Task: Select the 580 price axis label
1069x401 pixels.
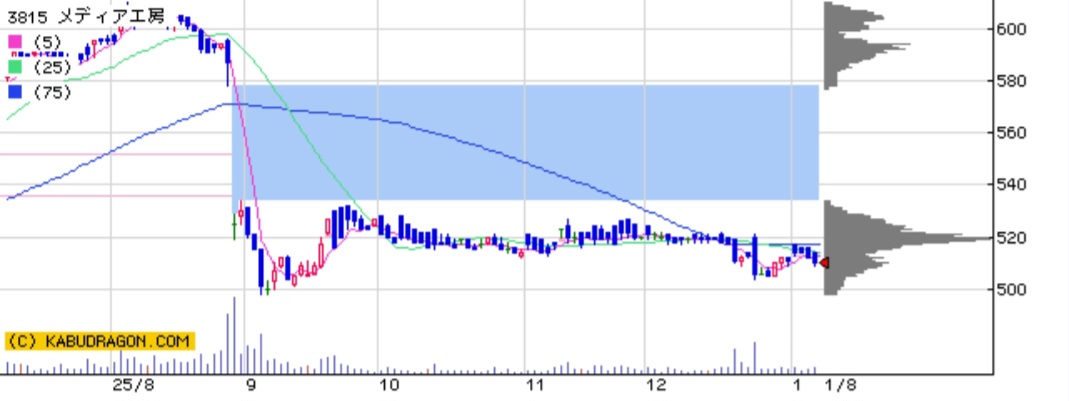Action: point(1017,81)
